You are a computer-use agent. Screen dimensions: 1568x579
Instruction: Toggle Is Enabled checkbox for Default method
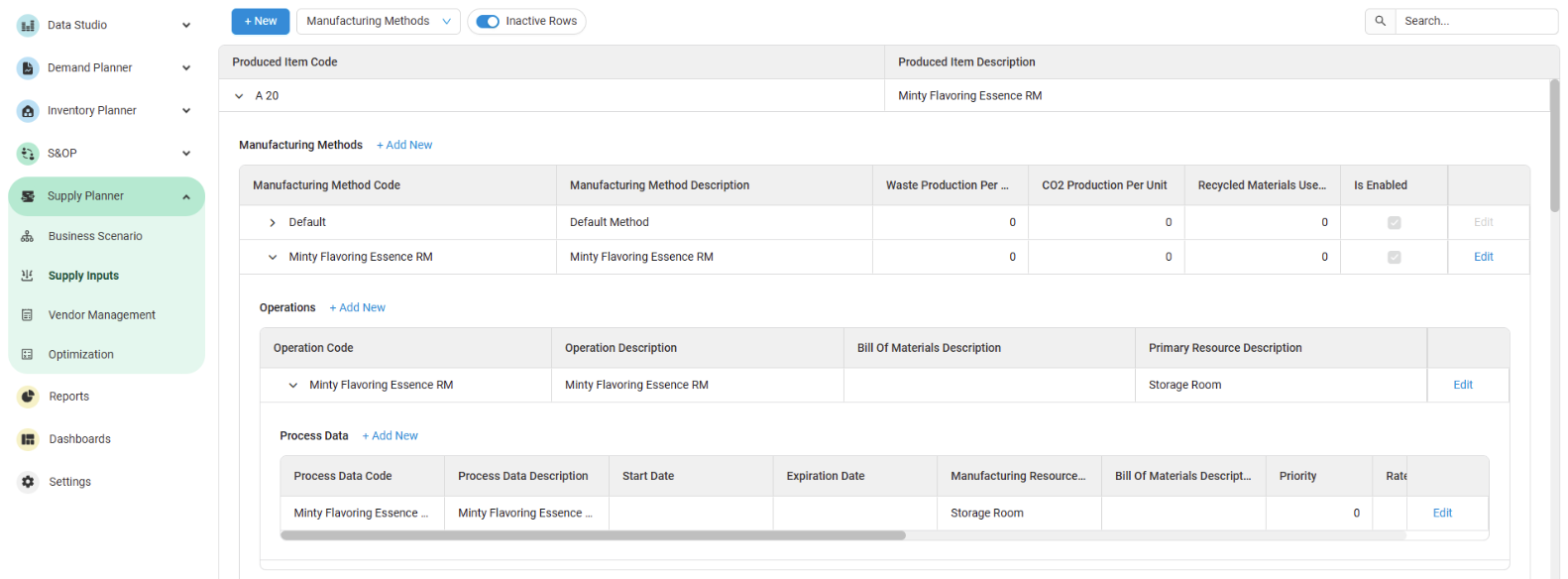(1394, 223)
